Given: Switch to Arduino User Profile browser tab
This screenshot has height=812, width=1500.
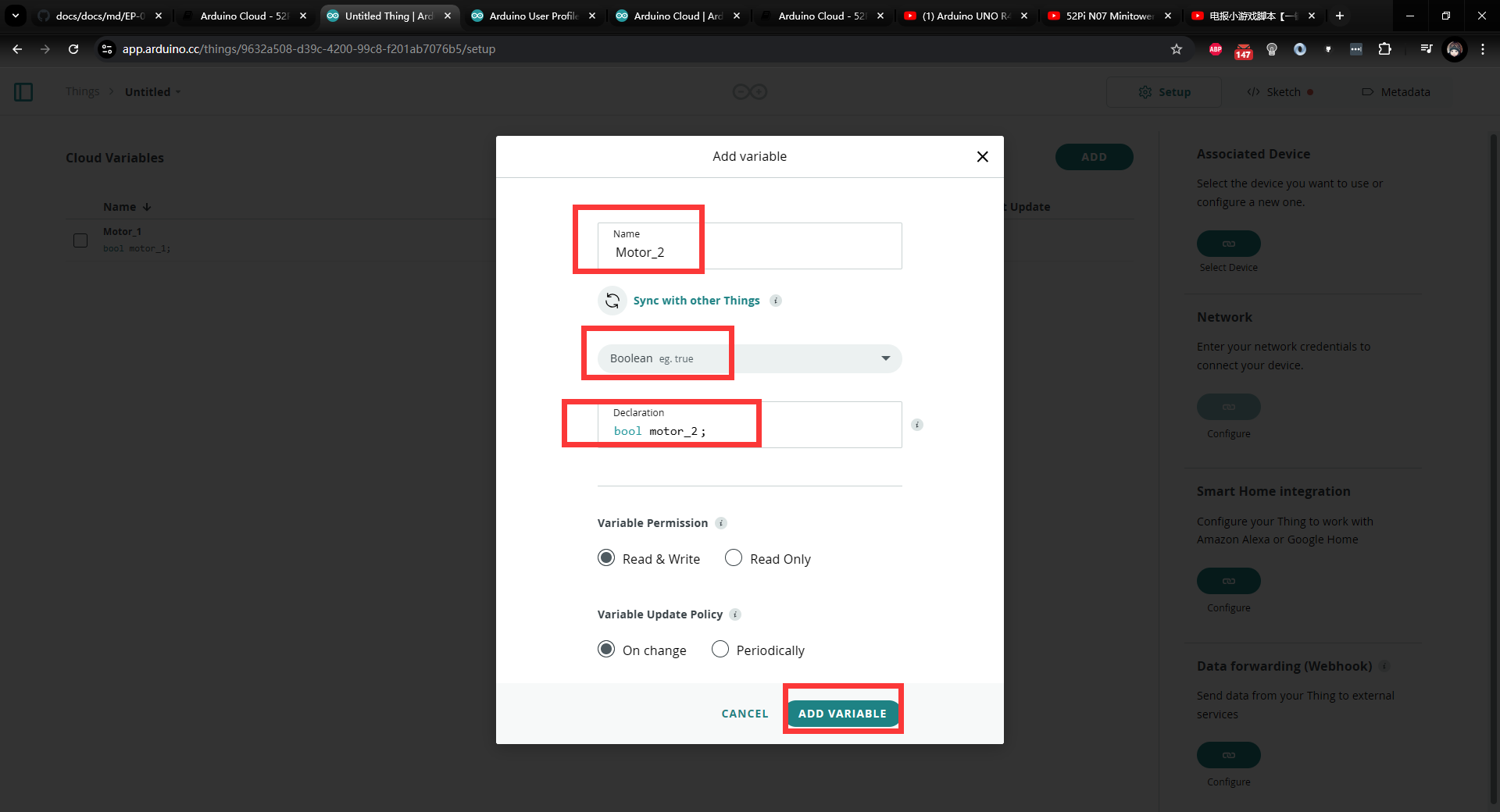Looking at the screenshot, I should 534,16.
